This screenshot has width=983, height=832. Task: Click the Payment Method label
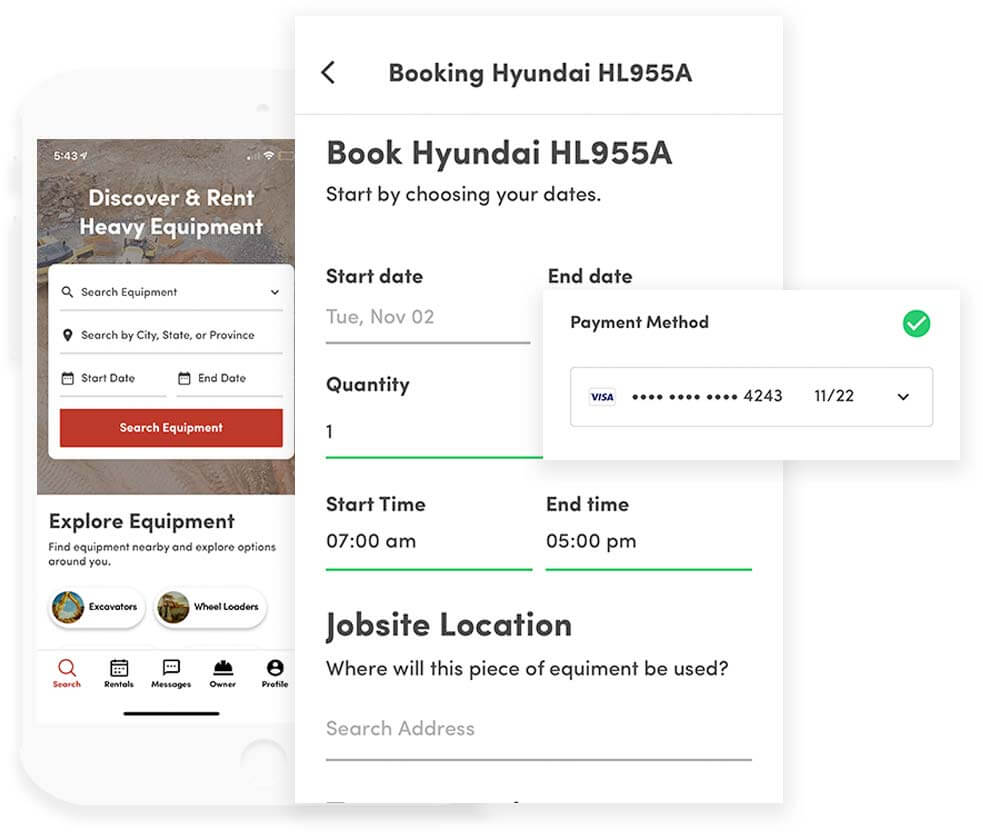click(x=639, y=322)
